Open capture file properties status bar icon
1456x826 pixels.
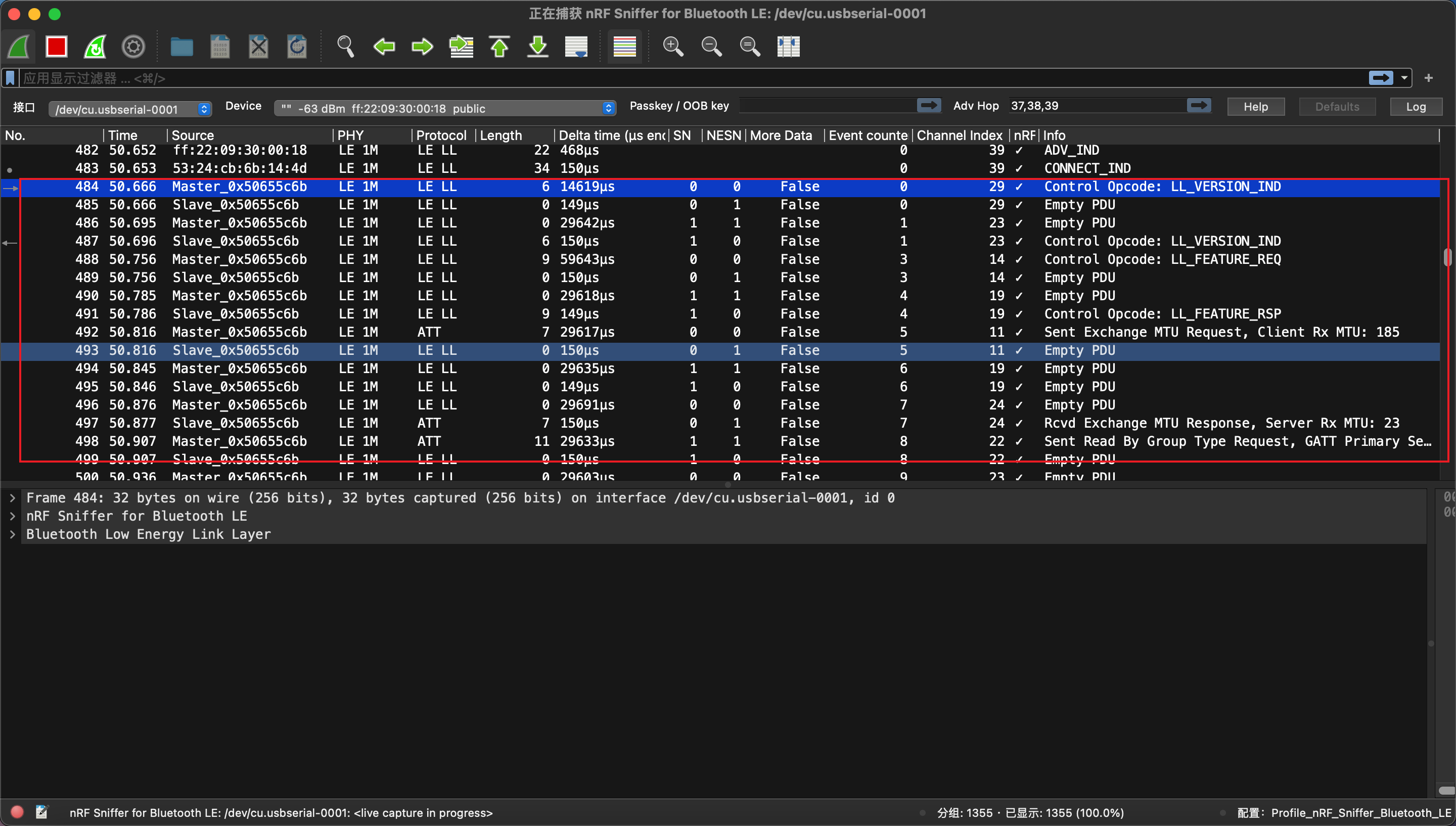(x=41, y=812)
